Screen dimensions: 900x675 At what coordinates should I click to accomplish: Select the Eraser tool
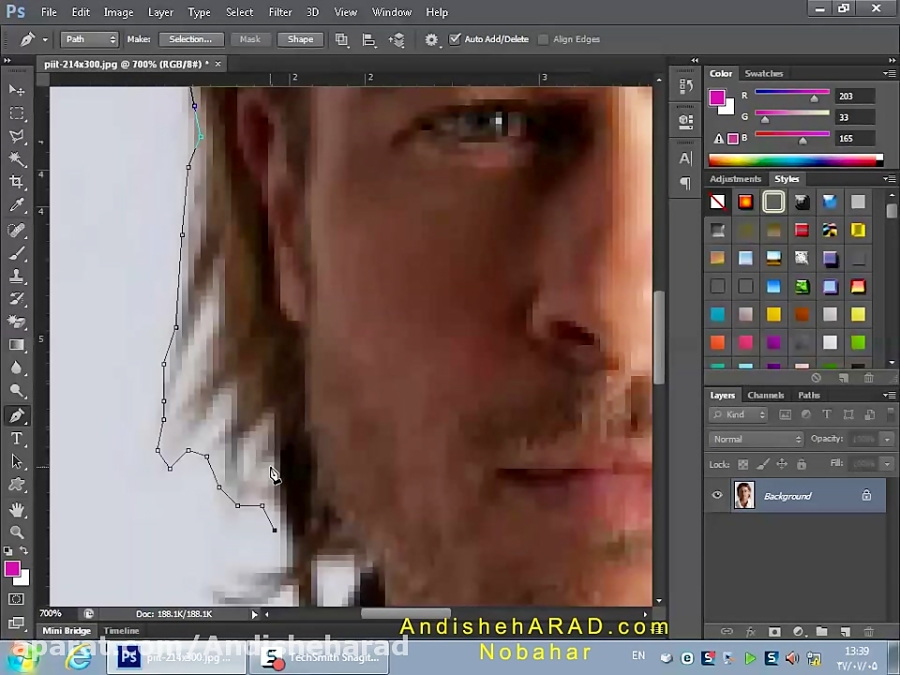tap(17, 322)
